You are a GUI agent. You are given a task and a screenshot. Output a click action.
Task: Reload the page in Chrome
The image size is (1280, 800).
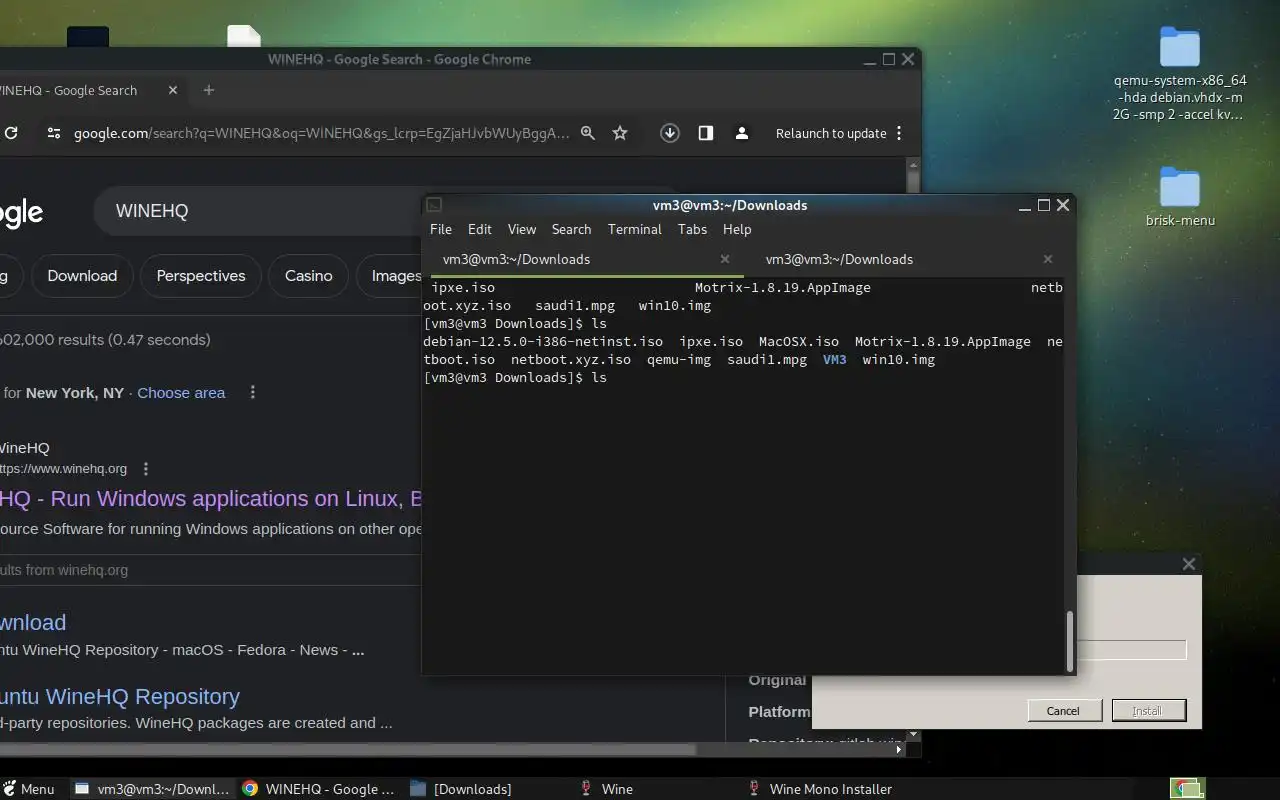[x=11, y=133]
